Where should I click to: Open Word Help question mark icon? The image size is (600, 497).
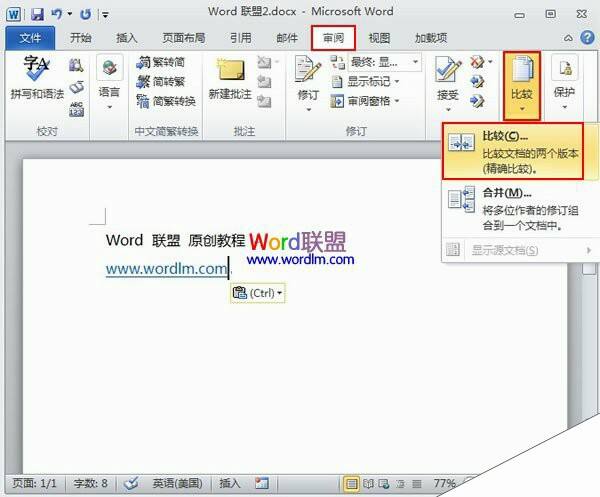(587, 37)
